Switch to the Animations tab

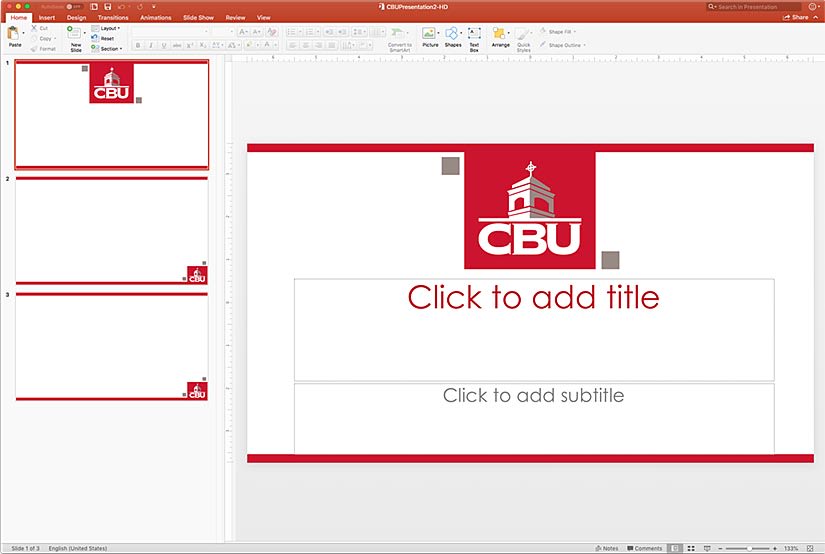(x=156, y=17)
